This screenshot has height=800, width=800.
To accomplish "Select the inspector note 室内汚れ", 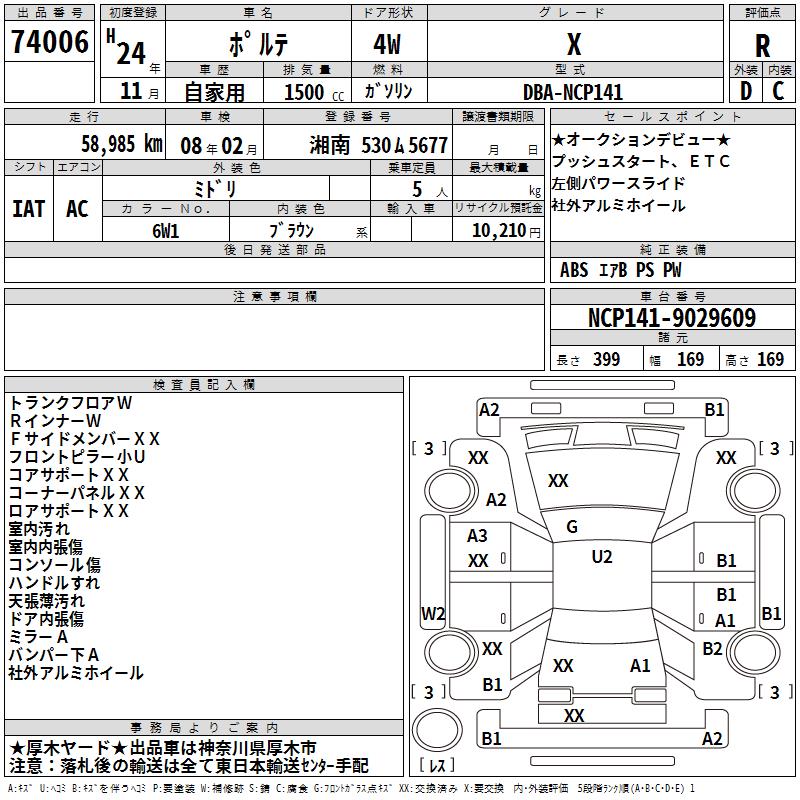I will 39,529.
